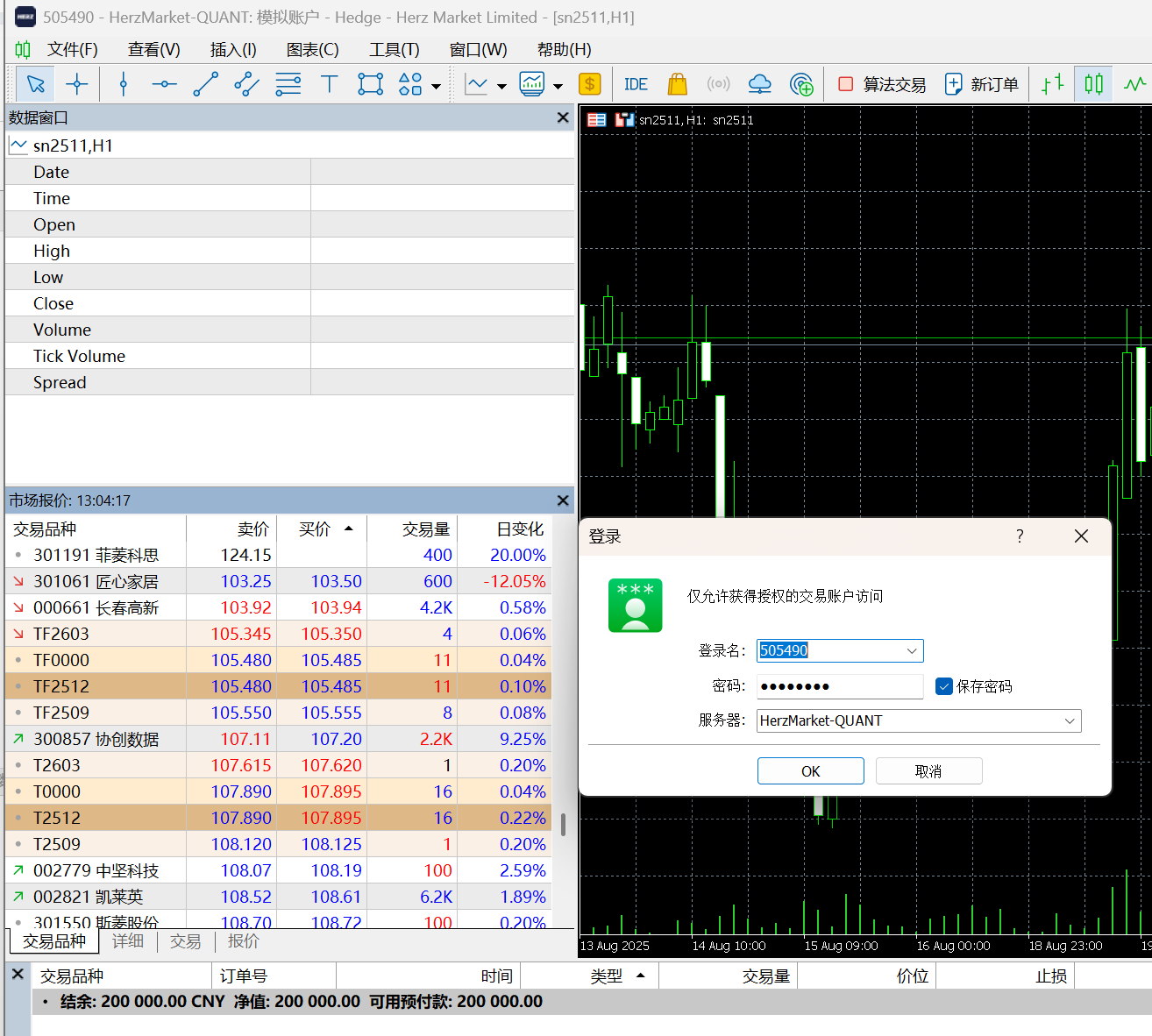Select the 301191 菲菱科思 row
The width and height of the screenshot is (1152, 1036).
click(279, 555)
